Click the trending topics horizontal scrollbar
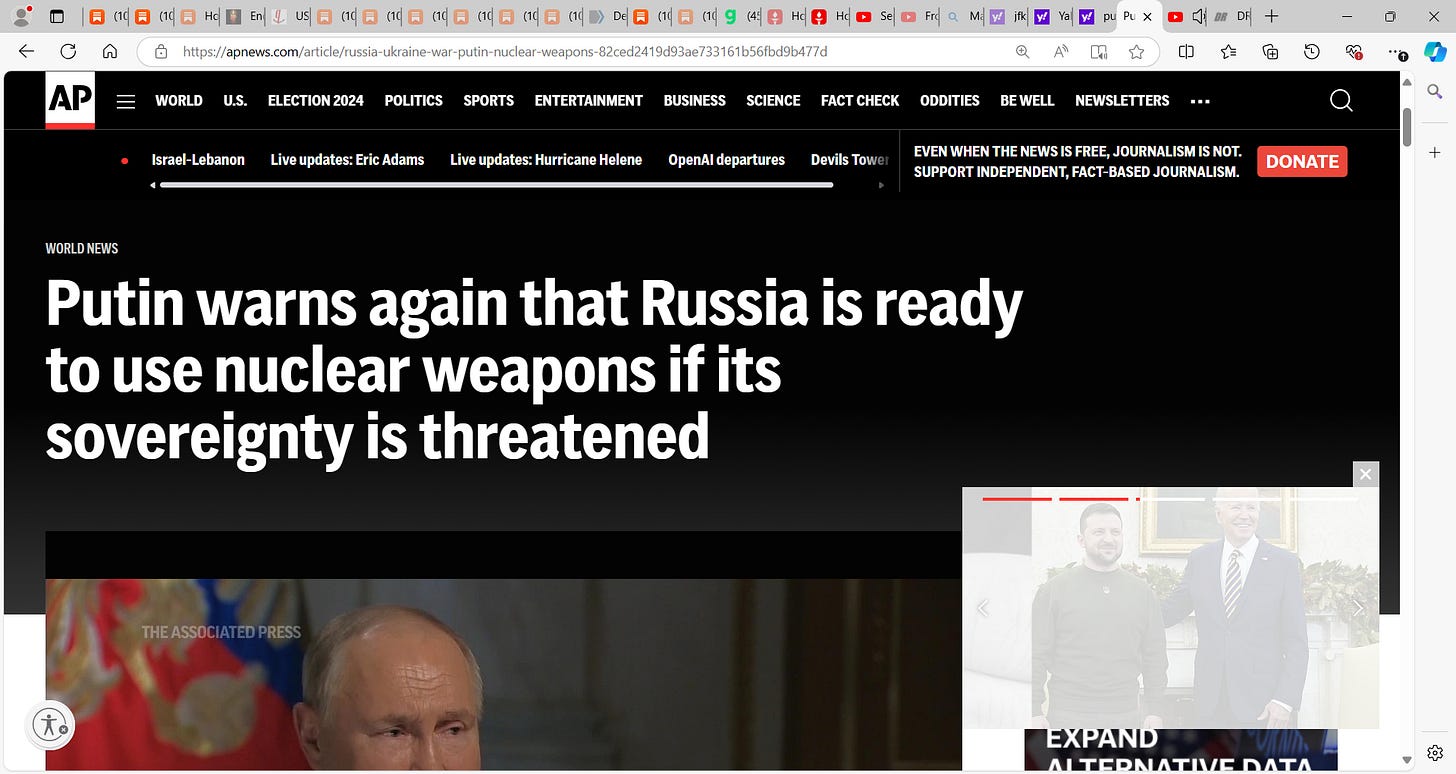Screen dimensions: 1456x774 tap(496, 185)
